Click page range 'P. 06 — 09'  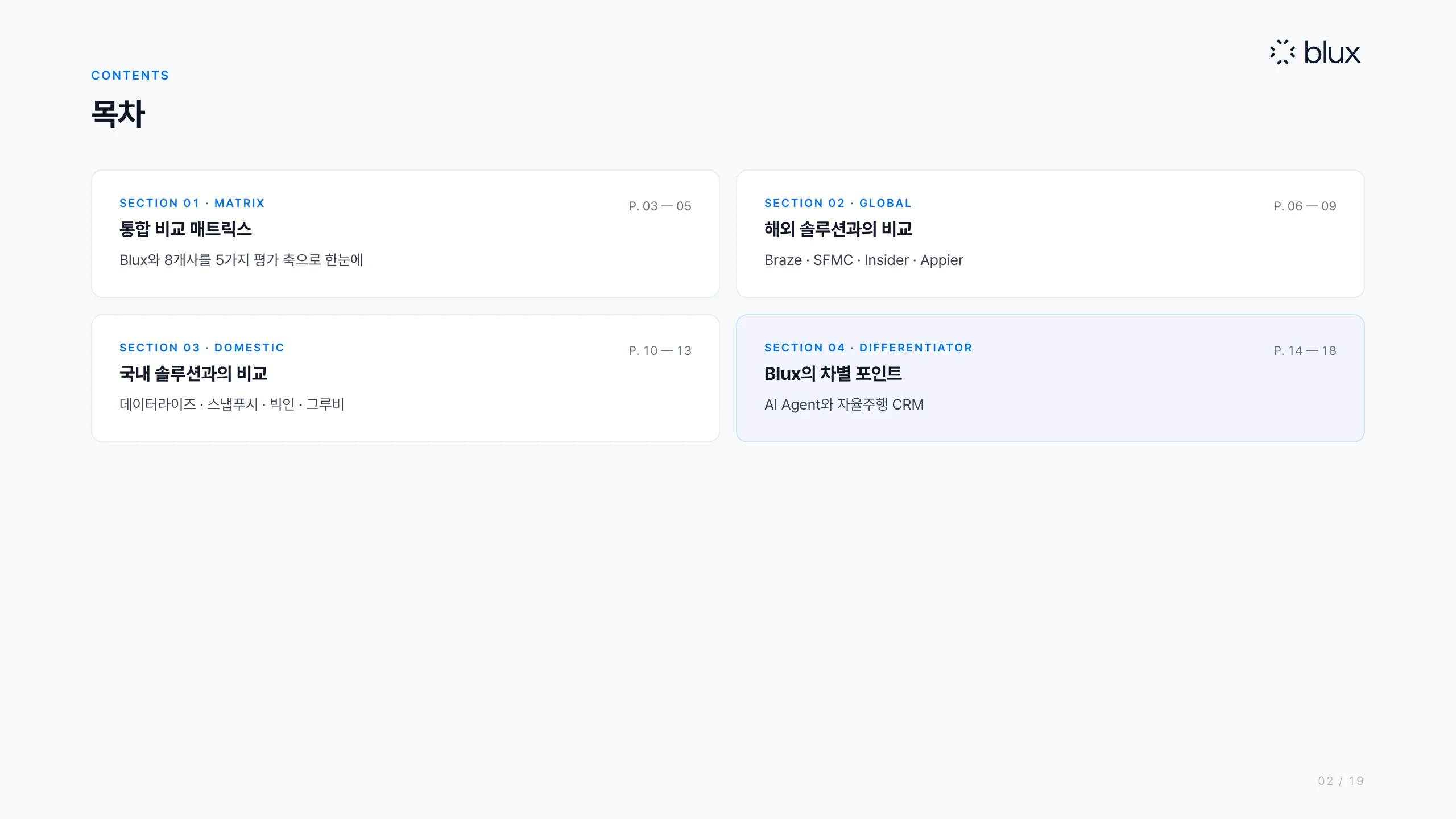click(1305, 206)
